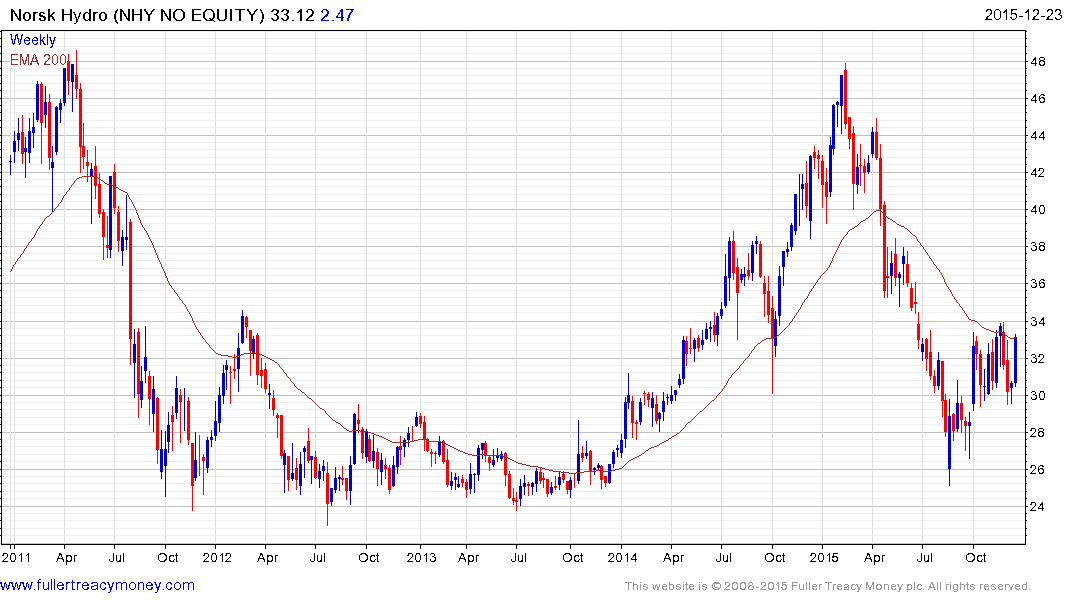Screen dimensions: 1075x600
Task: Click the 30 price axis label
Action: coord(1037,396)
